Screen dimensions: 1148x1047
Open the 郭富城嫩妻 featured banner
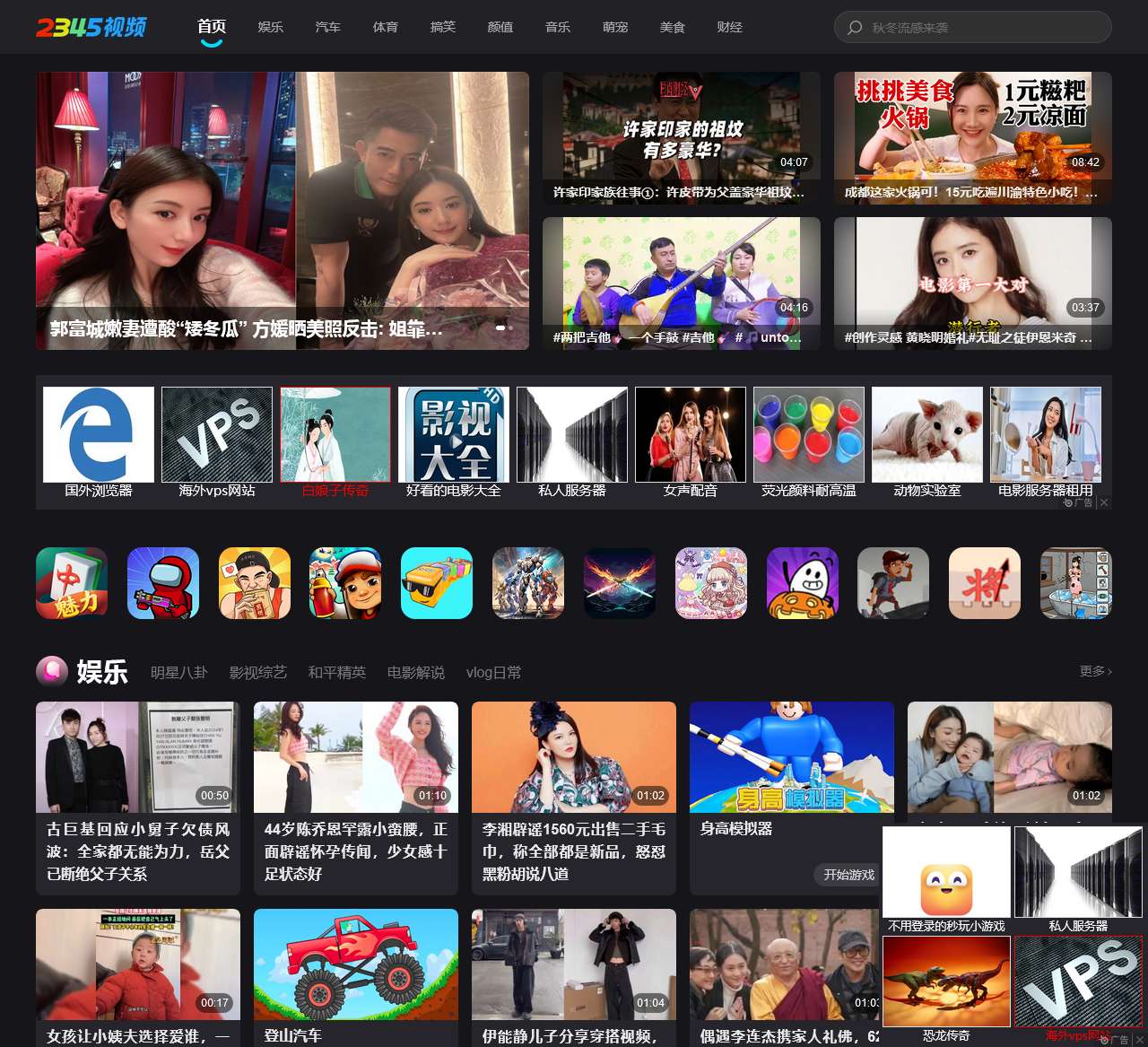click(283, 211)
